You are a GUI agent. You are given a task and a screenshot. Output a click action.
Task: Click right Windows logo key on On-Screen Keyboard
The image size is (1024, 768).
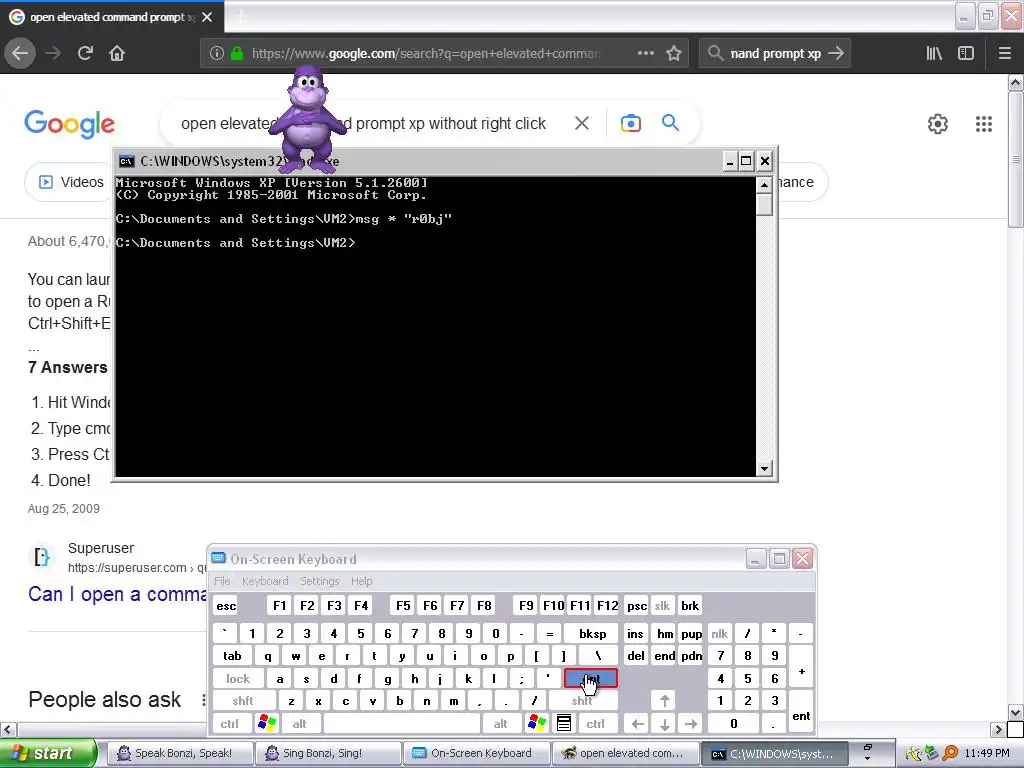point(537,723)
